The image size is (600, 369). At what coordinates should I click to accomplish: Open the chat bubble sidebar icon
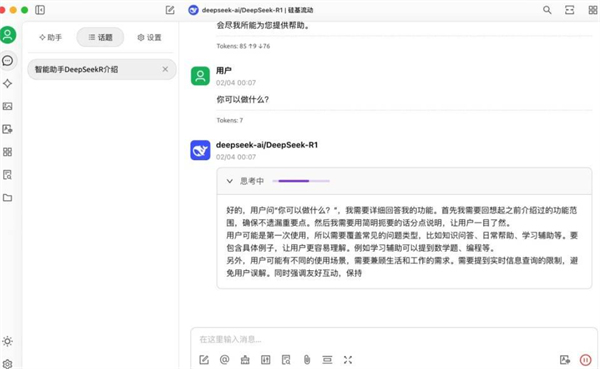tap(8, 60)
